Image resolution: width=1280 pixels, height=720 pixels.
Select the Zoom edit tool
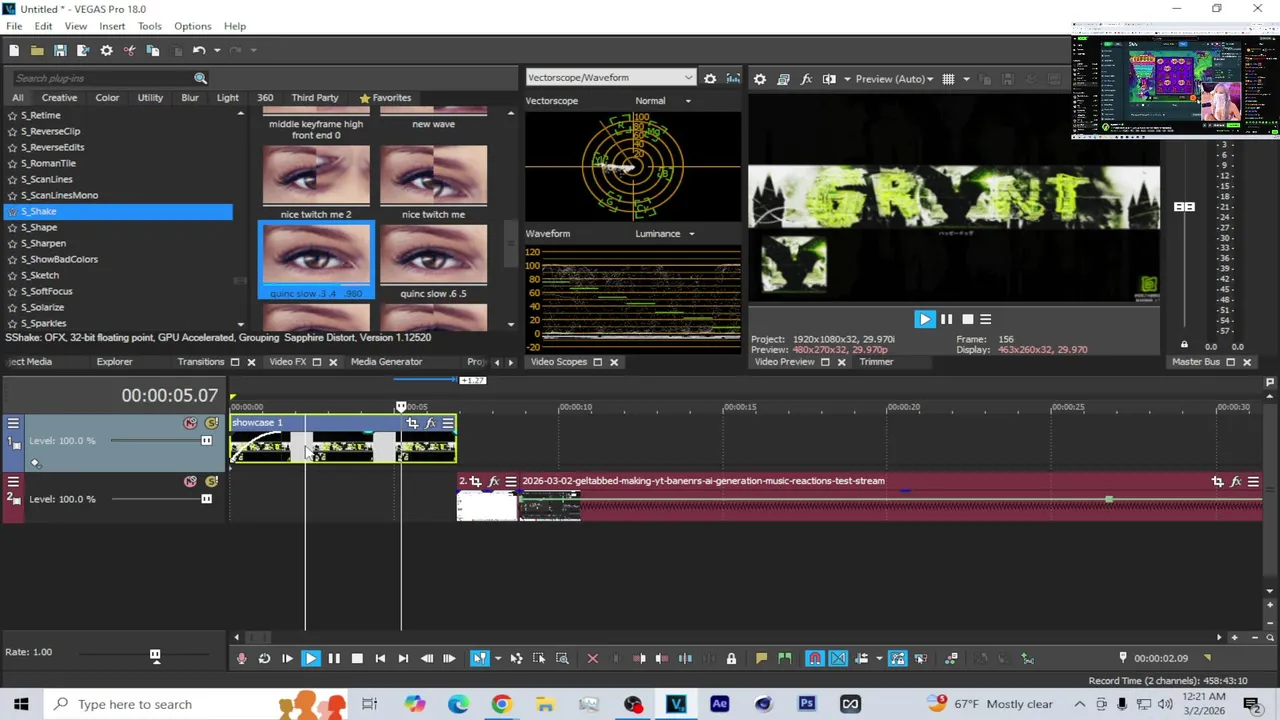(562, 658)
